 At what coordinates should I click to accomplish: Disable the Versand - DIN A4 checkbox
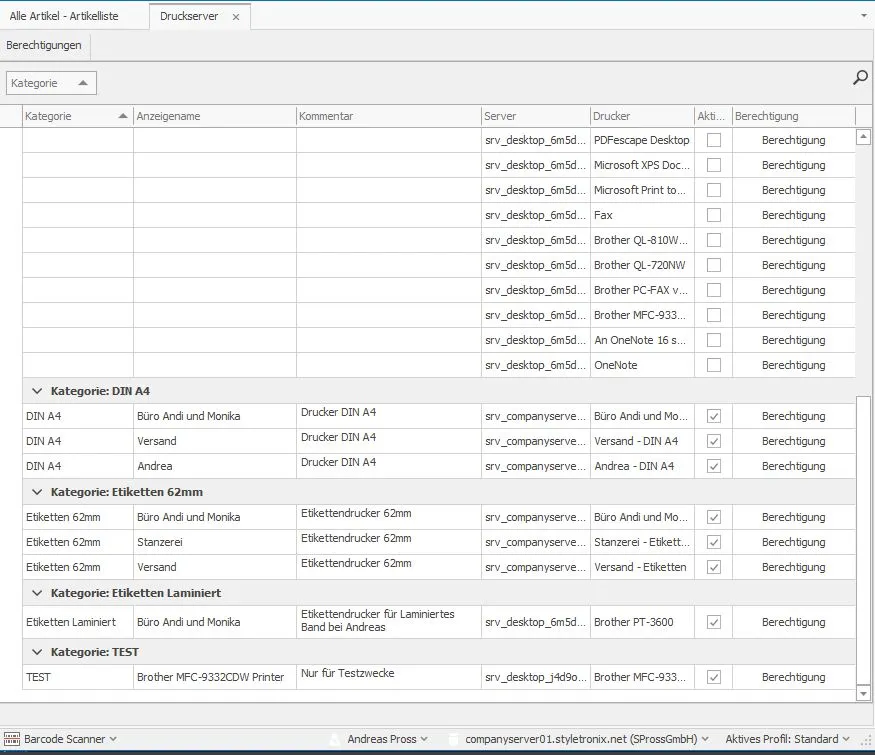point(714,441)
